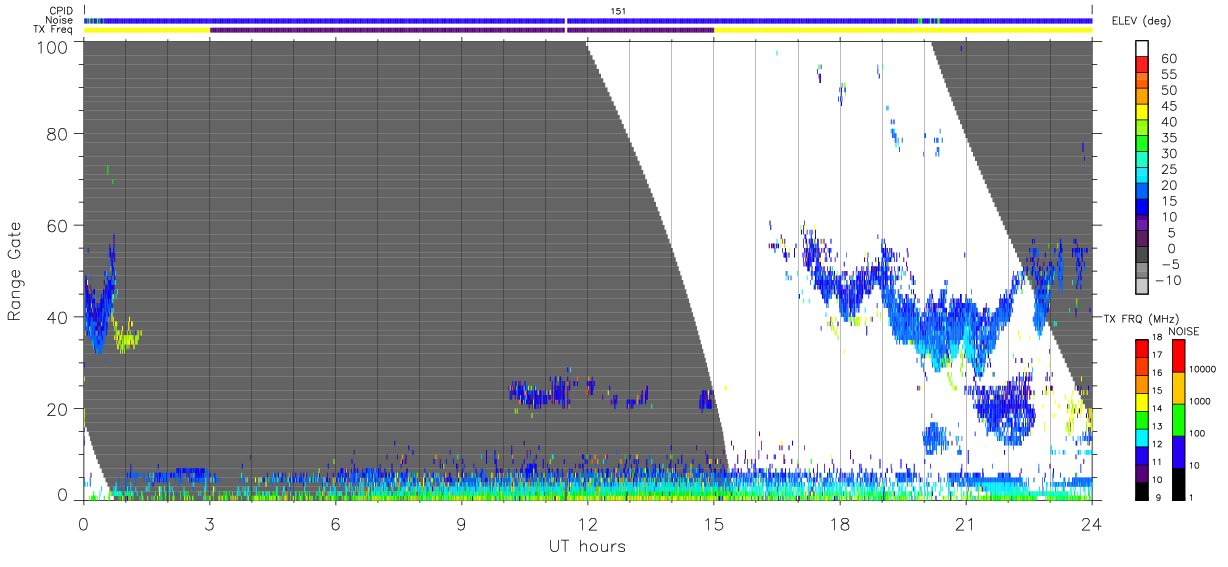The height and width of the screenshot is (567, 1228).
Task: Click the 1 label in NOISE legend
Action: [1193, 497]
